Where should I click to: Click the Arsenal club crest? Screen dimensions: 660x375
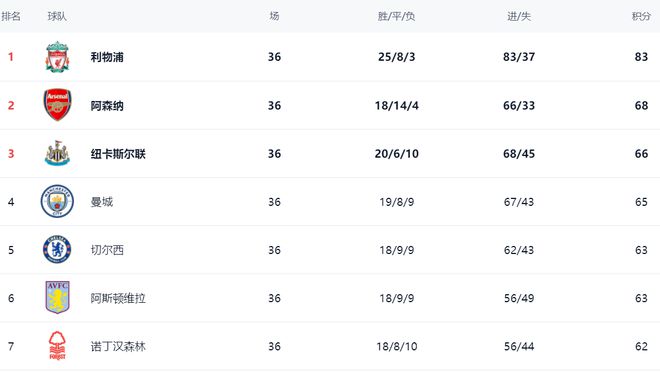pyautogui.click(x=57, y=105)
